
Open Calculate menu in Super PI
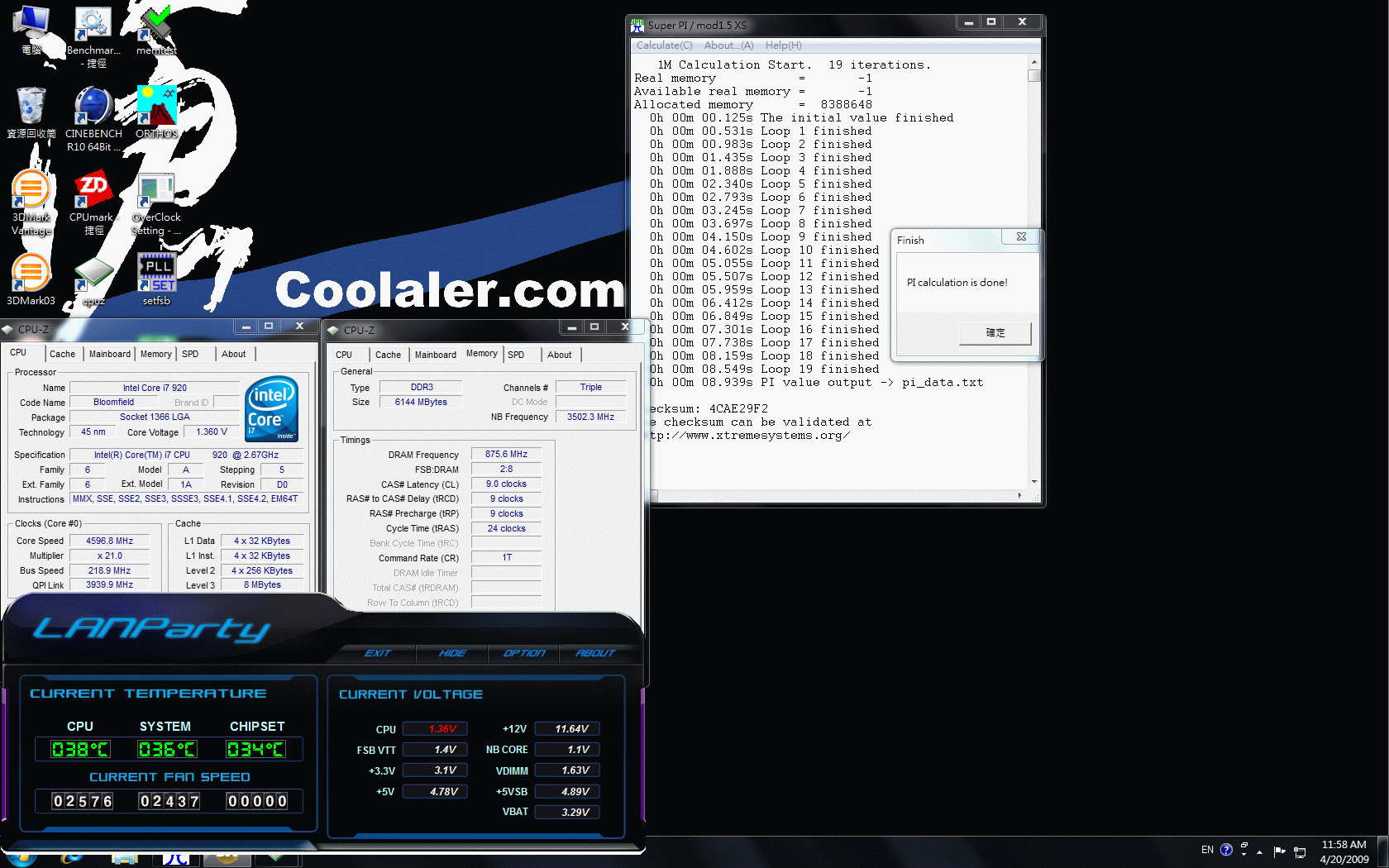[x=664, y=45]
